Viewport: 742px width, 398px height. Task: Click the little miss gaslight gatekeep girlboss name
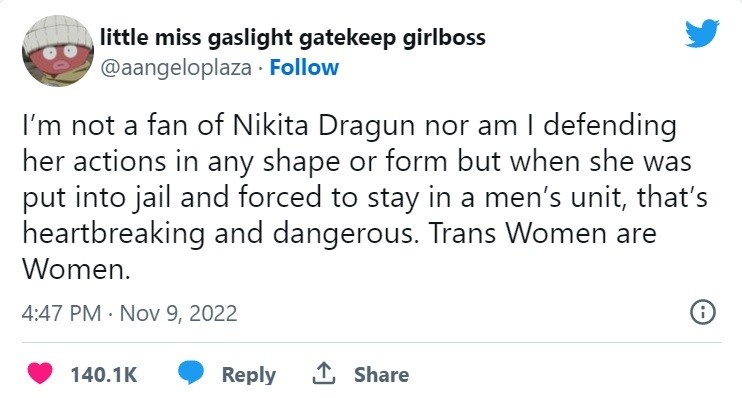tap(293, 37)
